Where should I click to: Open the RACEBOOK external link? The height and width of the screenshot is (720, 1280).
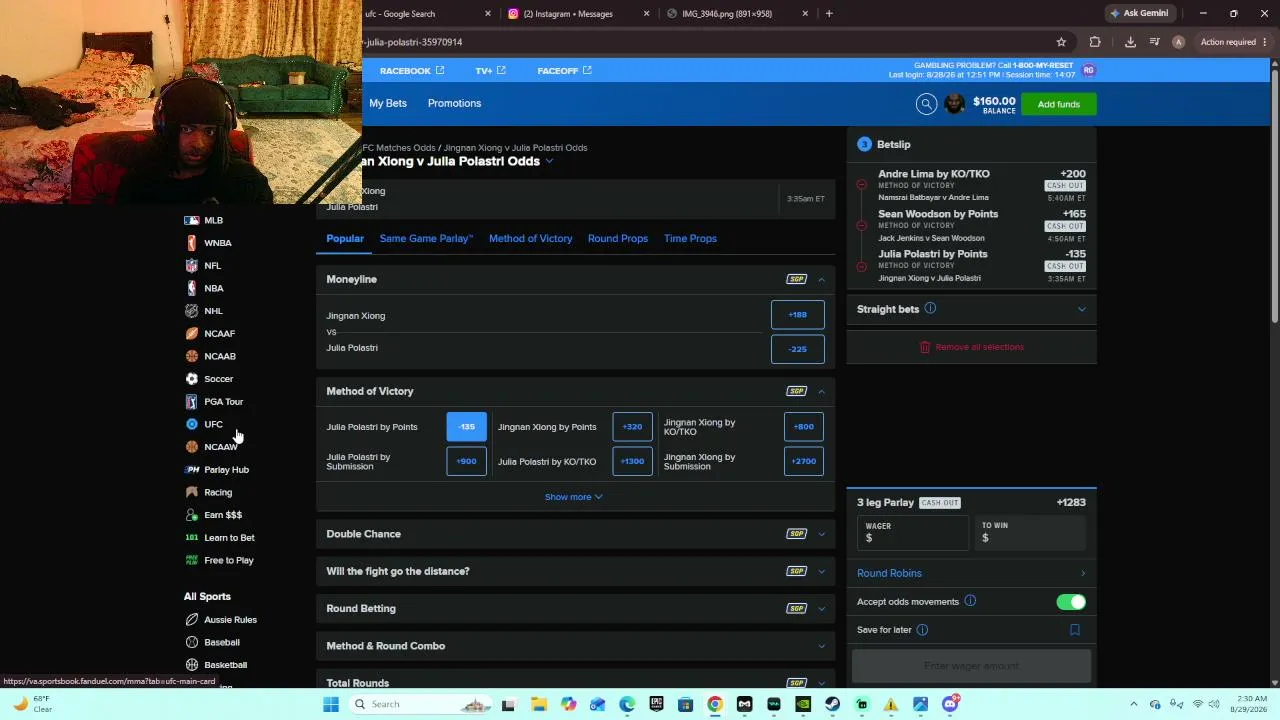412,71
